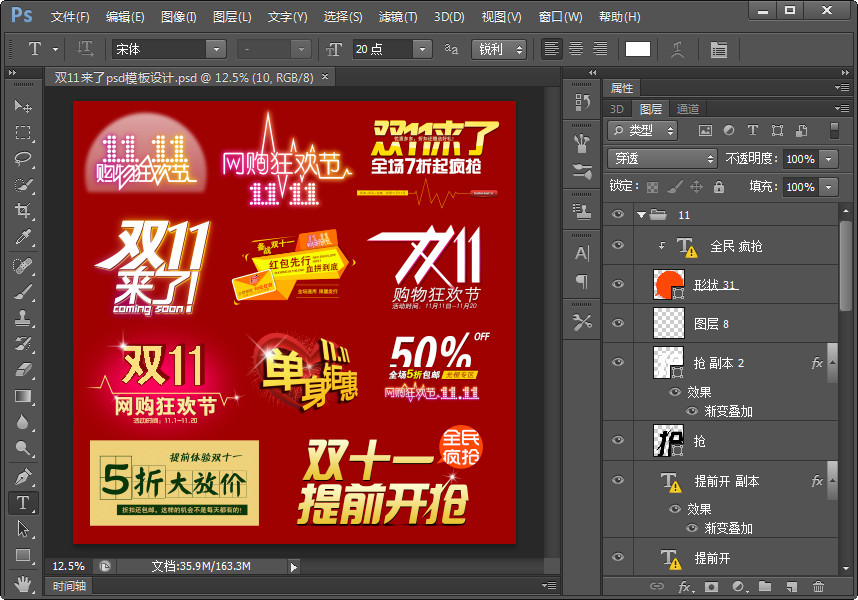Click the center text alignment button
Viewport: 858px width, 600px height.
tap(576, 49)
